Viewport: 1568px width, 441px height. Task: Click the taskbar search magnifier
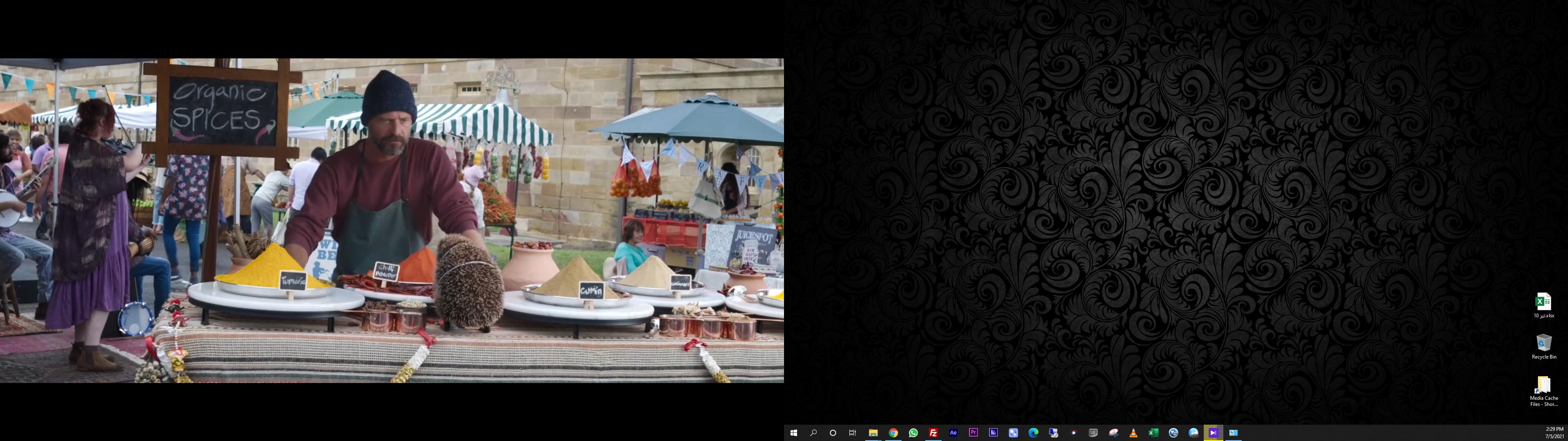coord(813,433)
